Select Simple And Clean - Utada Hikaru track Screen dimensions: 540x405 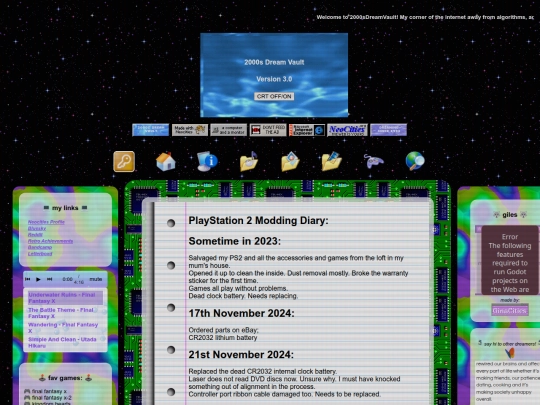click(65, 342)
